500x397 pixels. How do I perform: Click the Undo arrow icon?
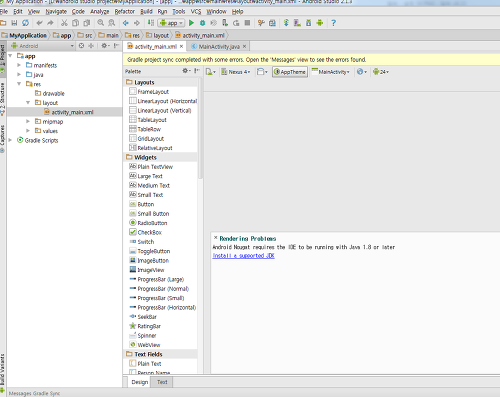click(39, 23)
